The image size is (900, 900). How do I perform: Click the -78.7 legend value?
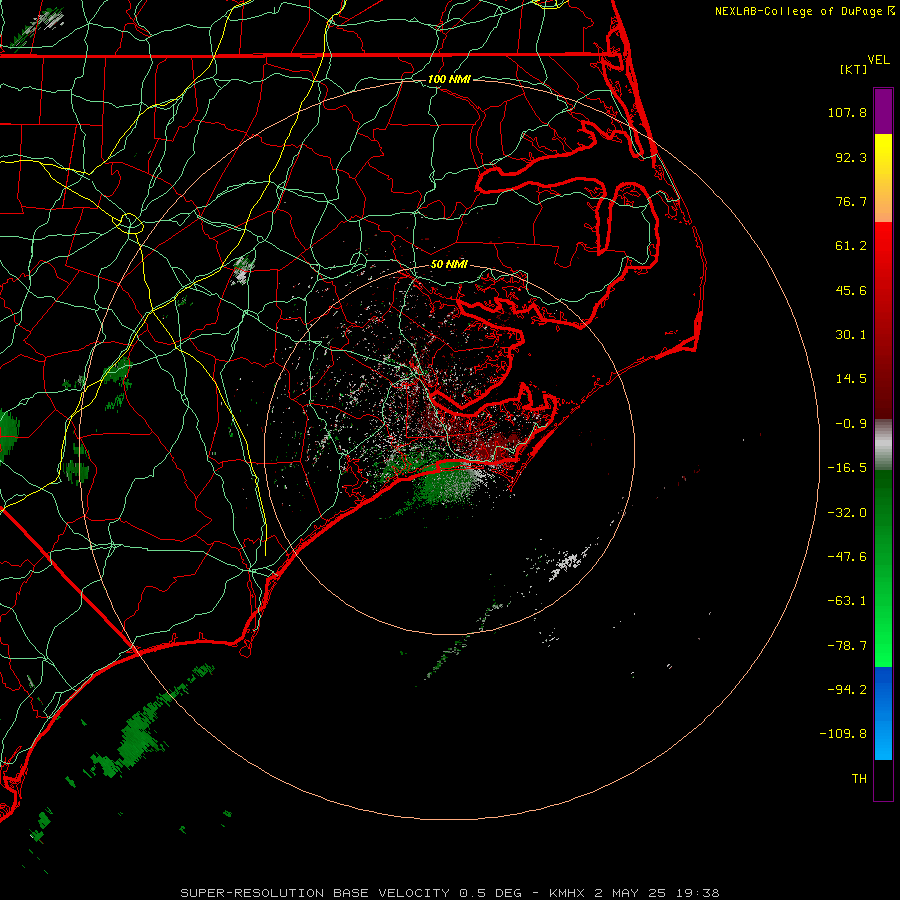[x=847, y=646]
